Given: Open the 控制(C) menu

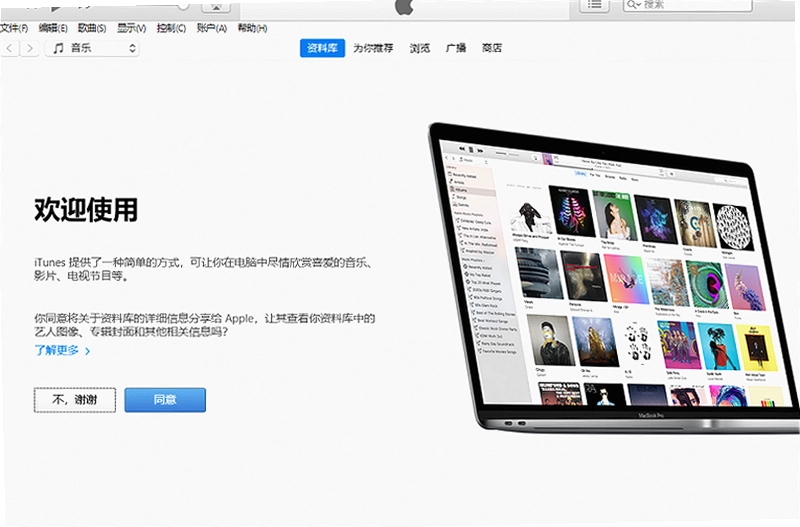Looking at the screenshot, I should tap(171, 28).
